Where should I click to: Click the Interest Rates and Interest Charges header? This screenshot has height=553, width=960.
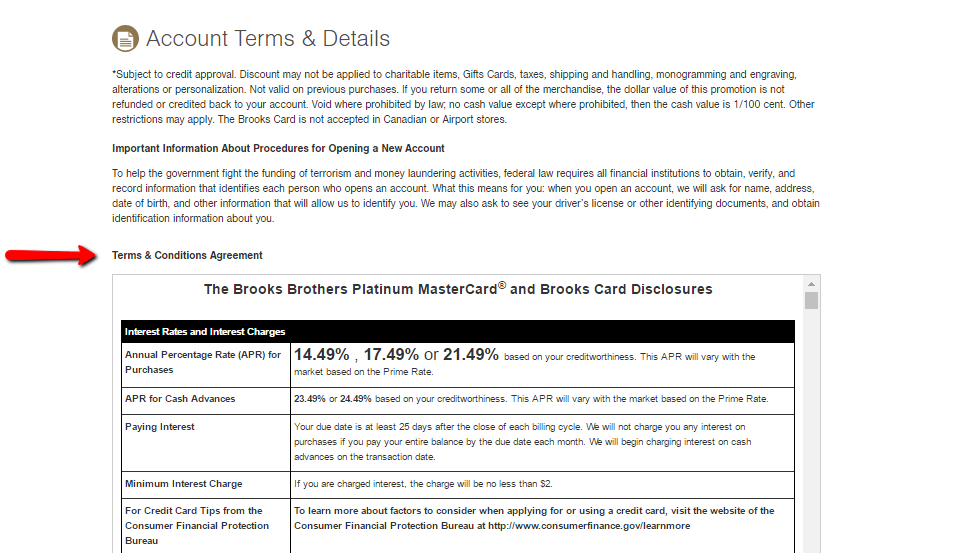pos(205,332)
